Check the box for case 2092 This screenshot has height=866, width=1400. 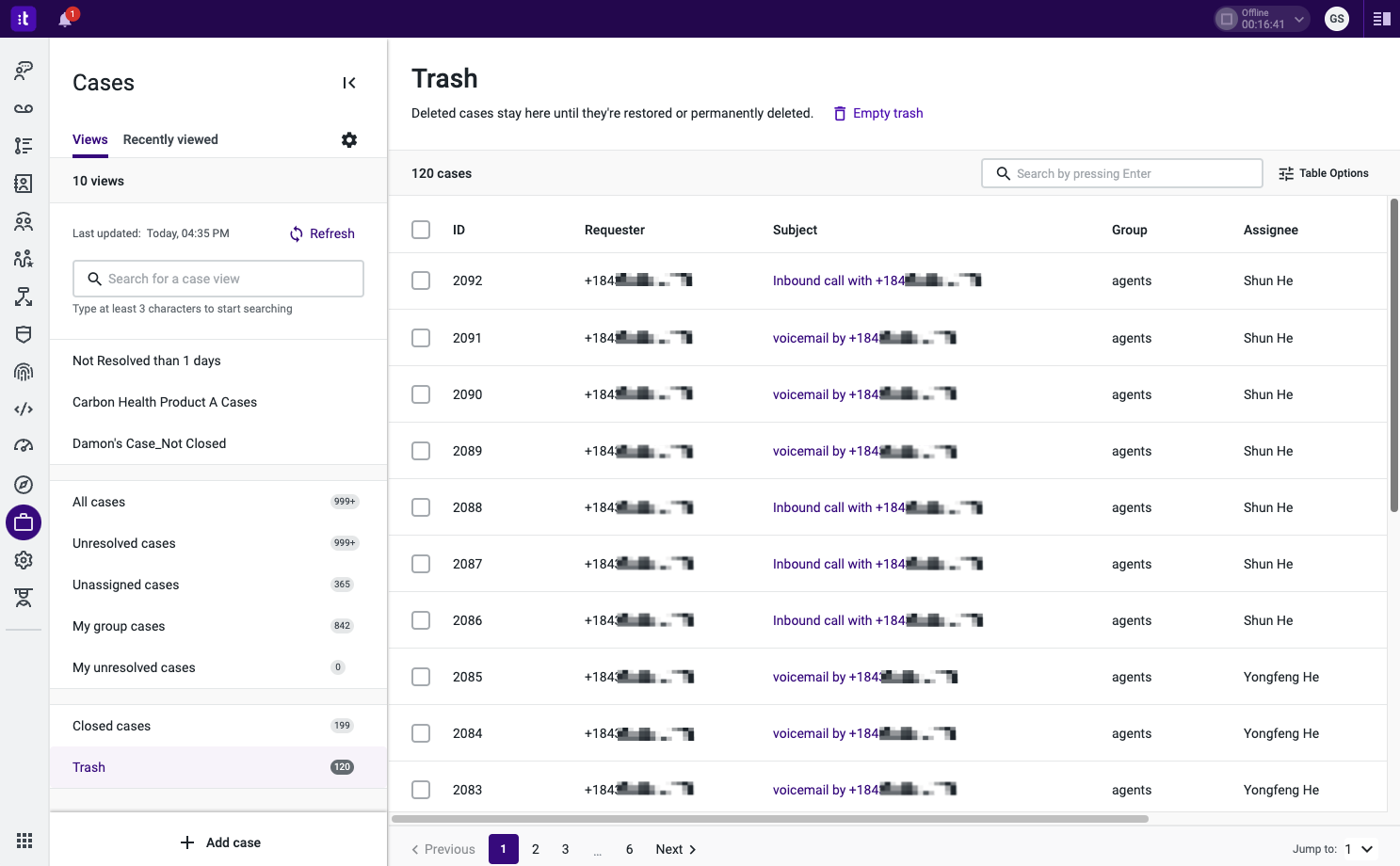coord(421,281)
